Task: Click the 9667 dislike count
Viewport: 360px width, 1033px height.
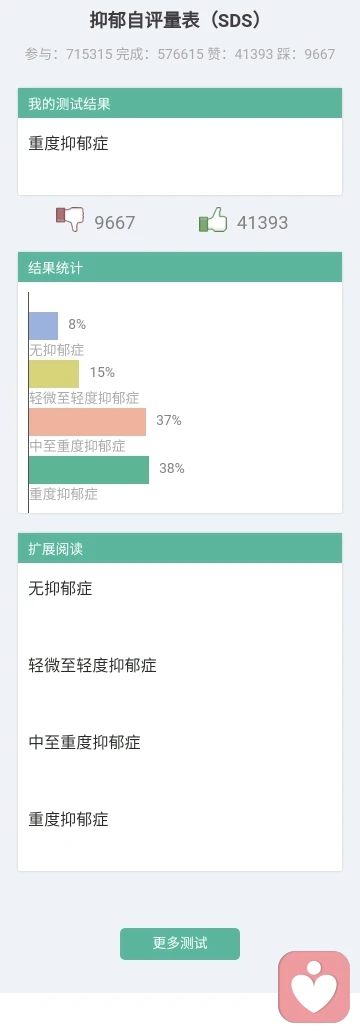Action: (x=115, y=223)
